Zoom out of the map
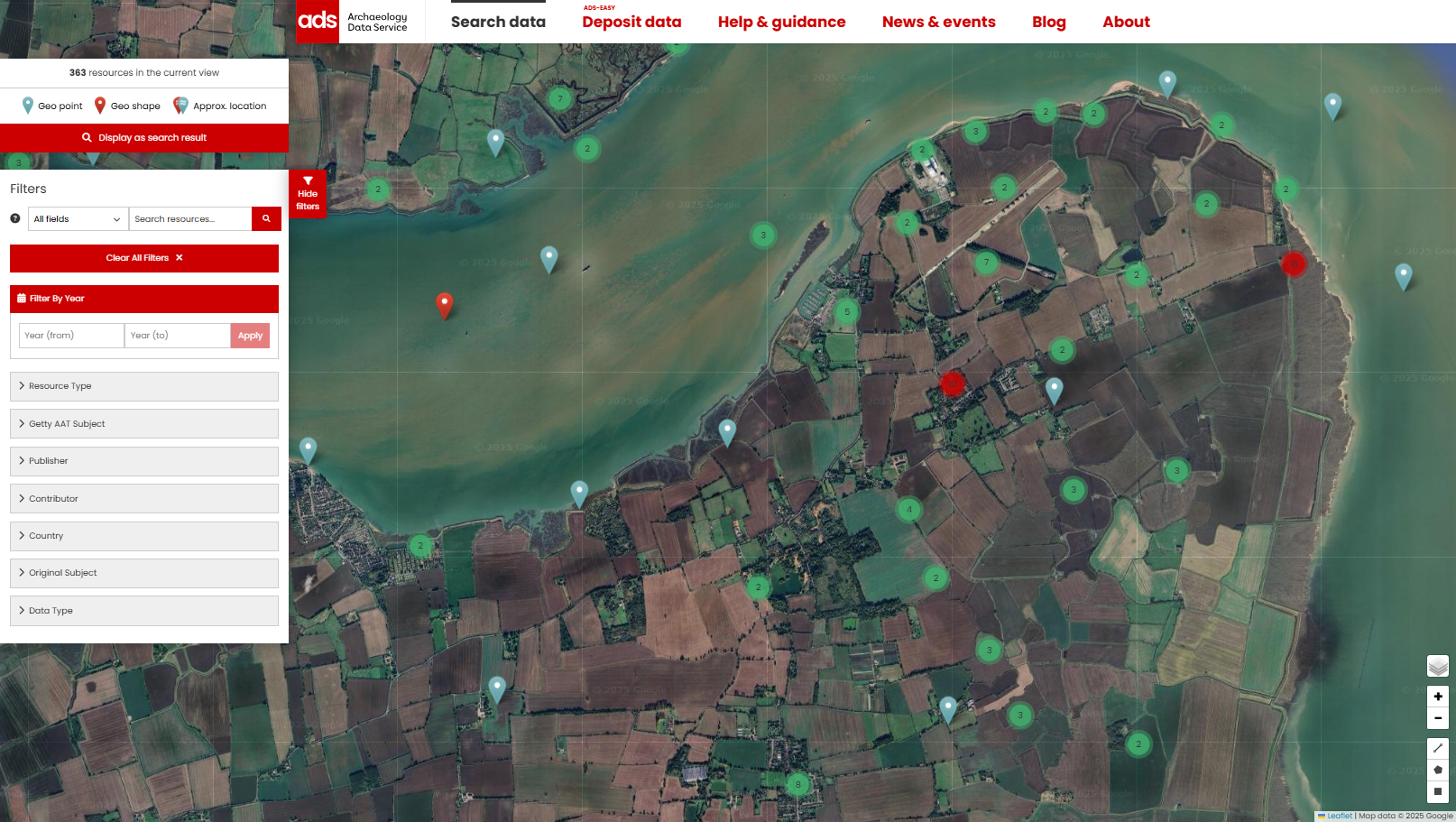This screenshot has height=822, width=1456. click(1437, 718)
